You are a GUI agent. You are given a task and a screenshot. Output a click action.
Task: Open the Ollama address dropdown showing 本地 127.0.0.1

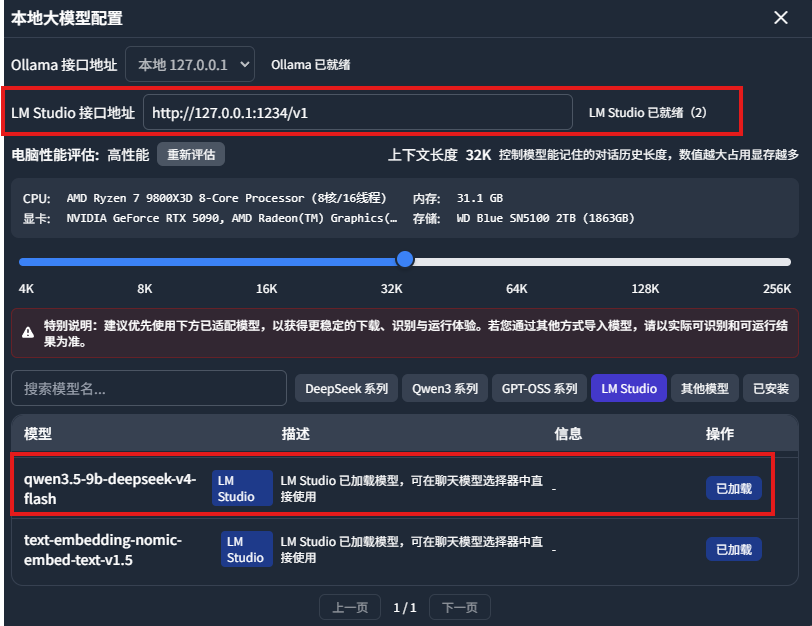tap(190, 64)
